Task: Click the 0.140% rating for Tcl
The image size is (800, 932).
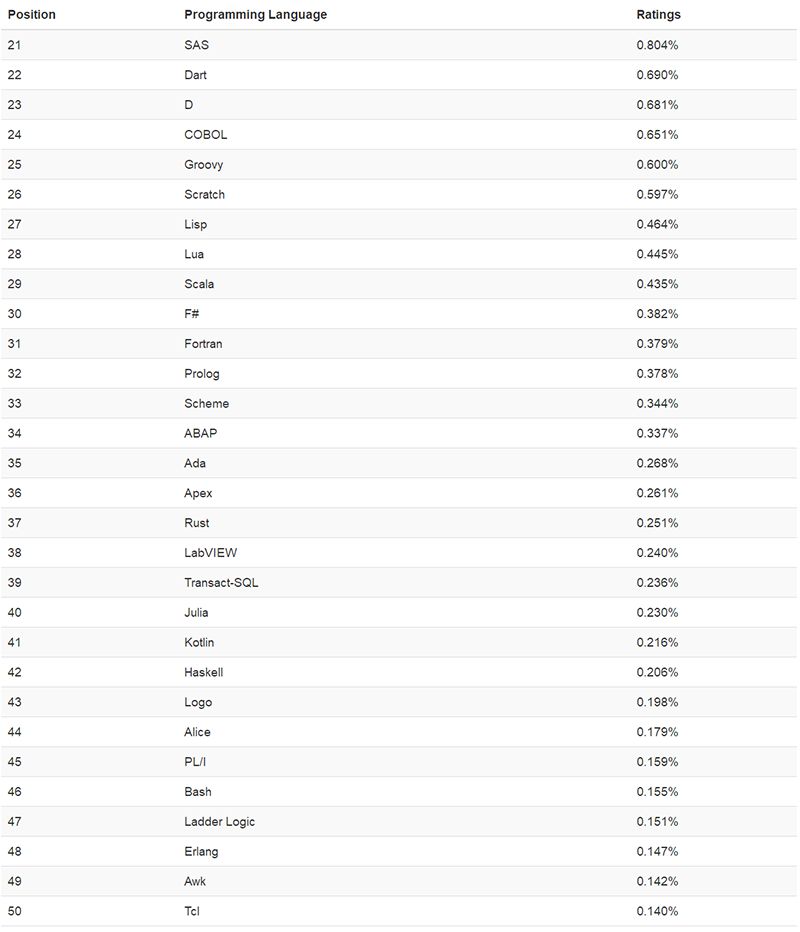Action: (x=657, y=911)
